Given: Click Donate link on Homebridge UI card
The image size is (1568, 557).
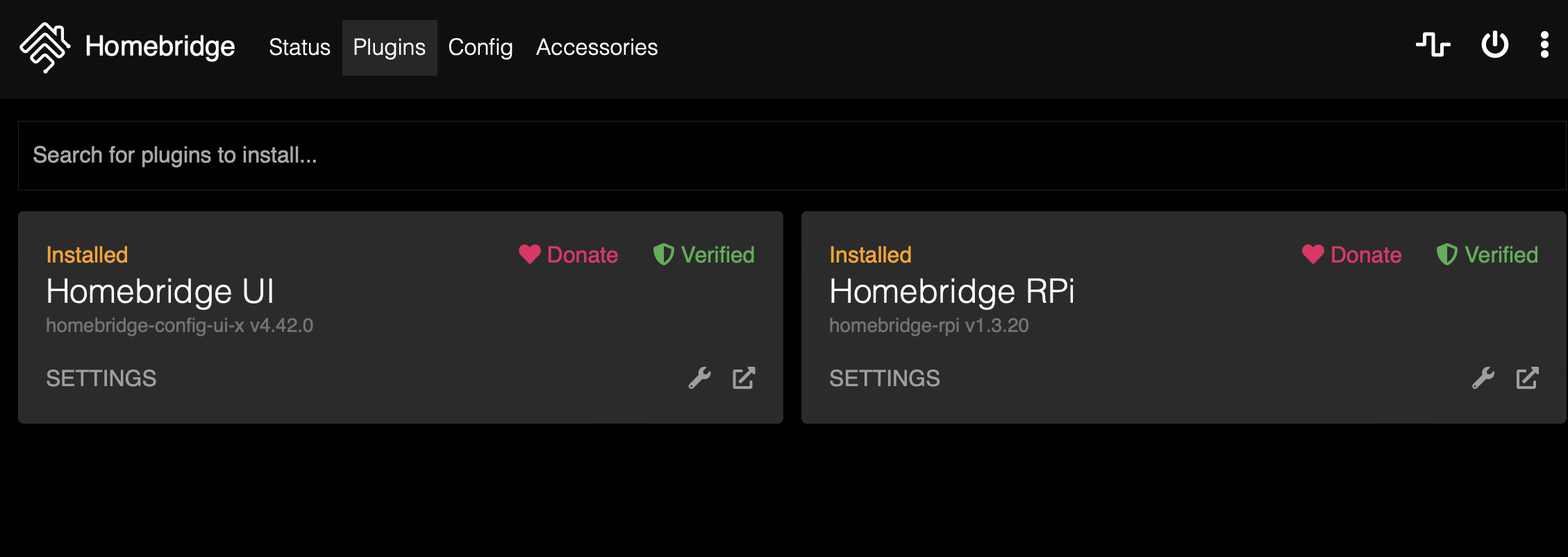Looking at the screenshot, I should point(568,255).
